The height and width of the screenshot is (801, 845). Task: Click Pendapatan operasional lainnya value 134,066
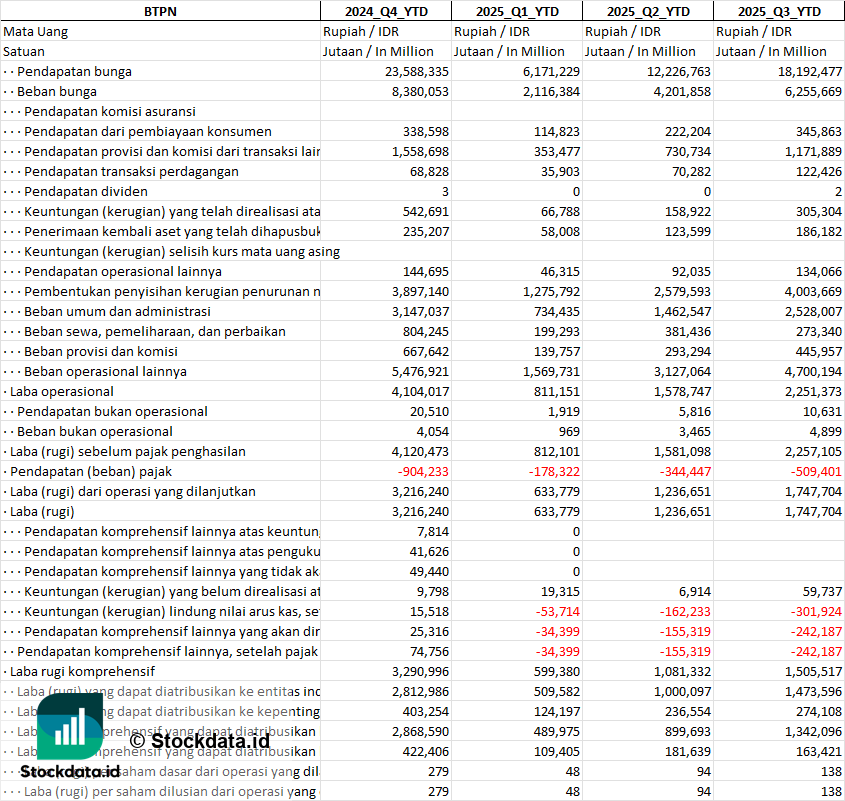819,271
